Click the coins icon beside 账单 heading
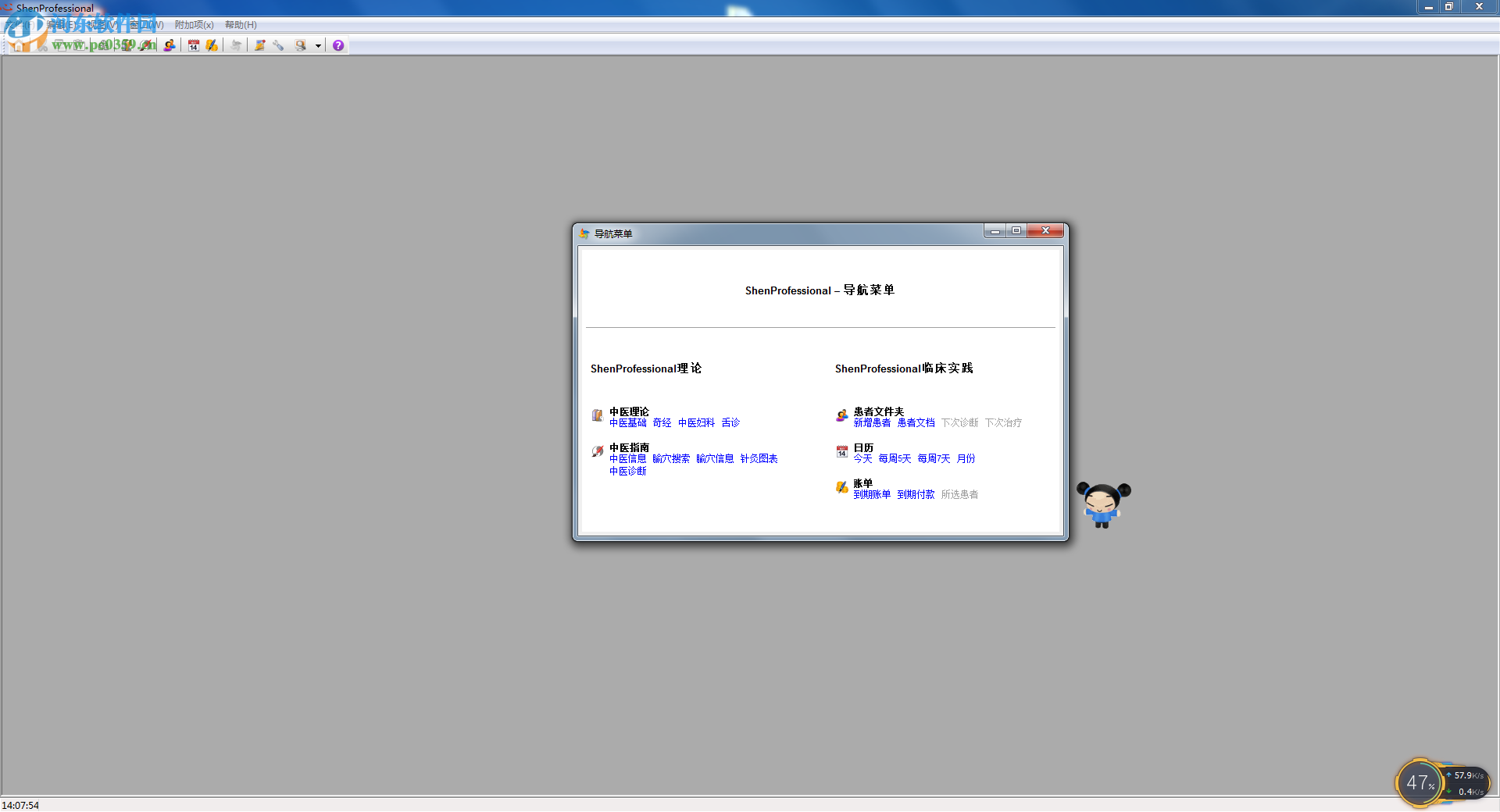Screen dimensions: 1500x812 coord(842,487)
